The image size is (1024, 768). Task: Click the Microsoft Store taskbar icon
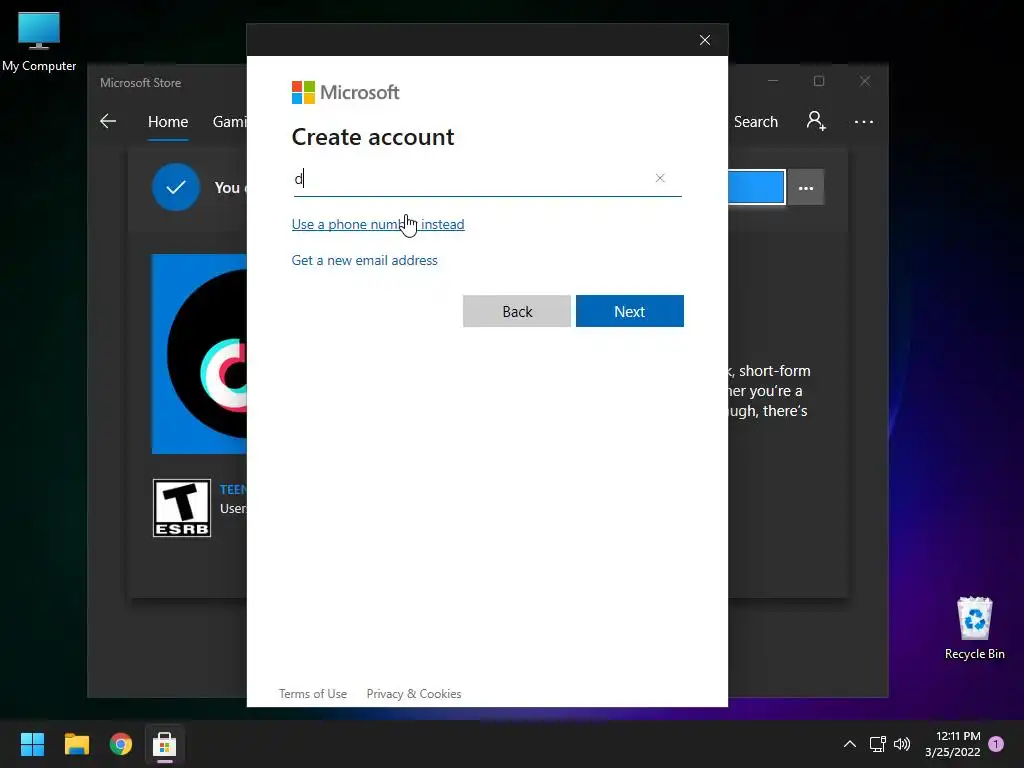click(x=165, y=744)
